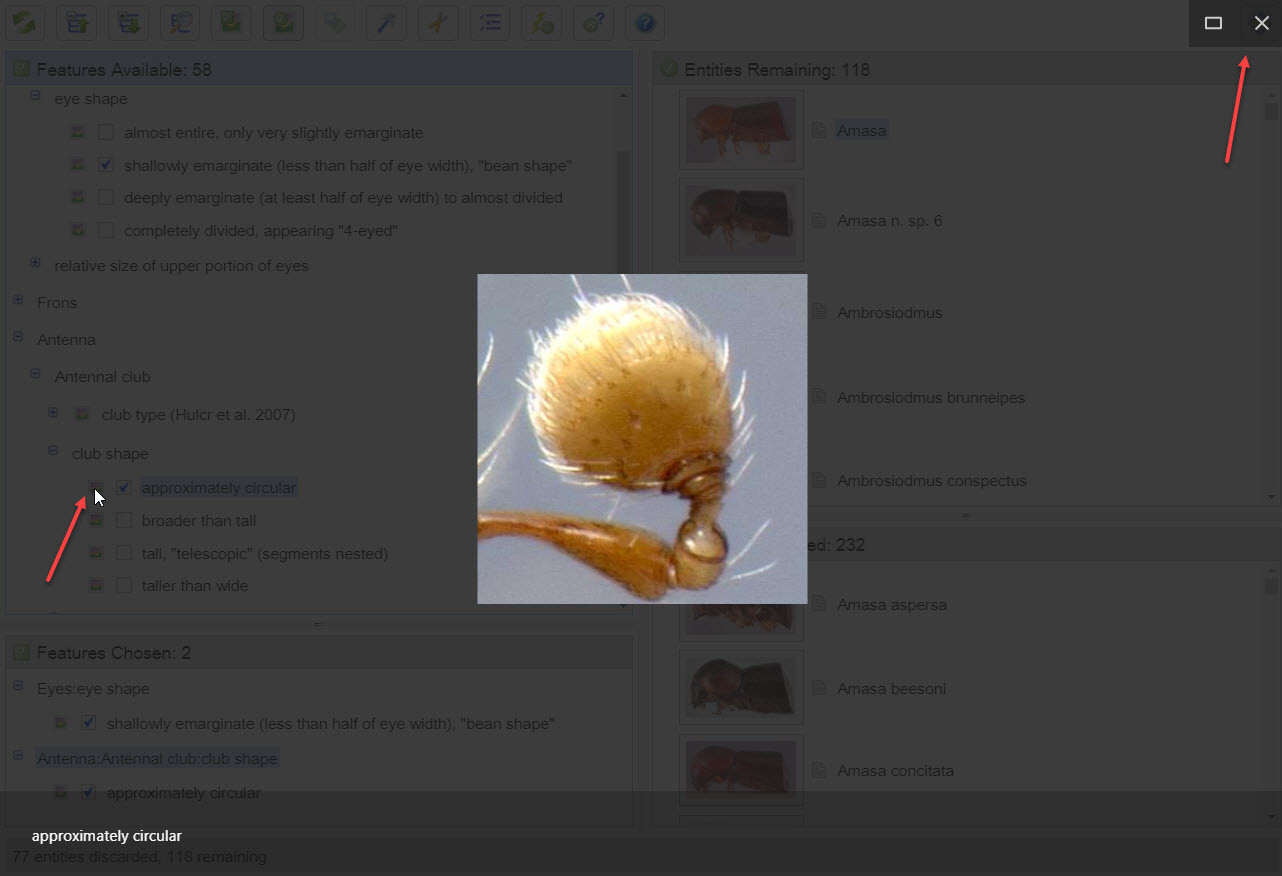
Task: Maximize the image viewer overlay
Action: tap(1213, 23)
